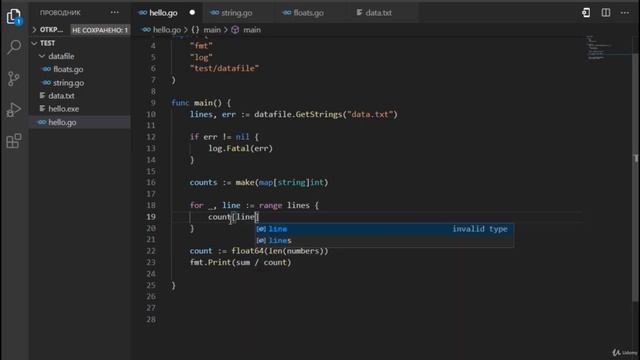Click on 'for _, line := range' line
The height and width of the screenshot is (360, 640).
tap(254, 205)
